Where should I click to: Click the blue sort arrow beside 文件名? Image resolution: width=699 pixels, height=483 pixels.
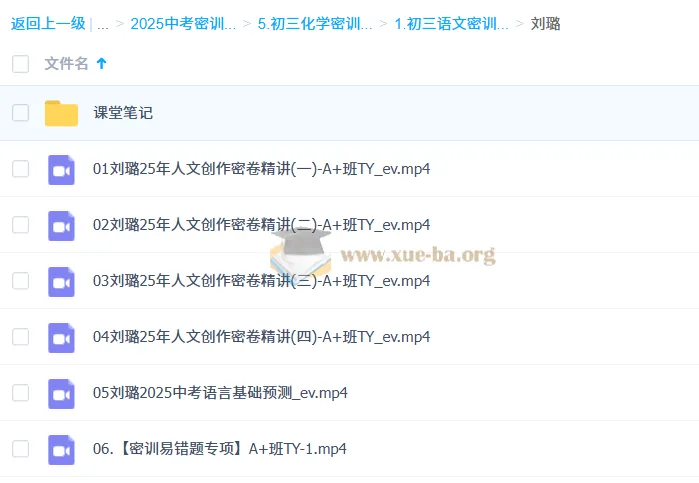pyautogui.click(x=101, y=64)
